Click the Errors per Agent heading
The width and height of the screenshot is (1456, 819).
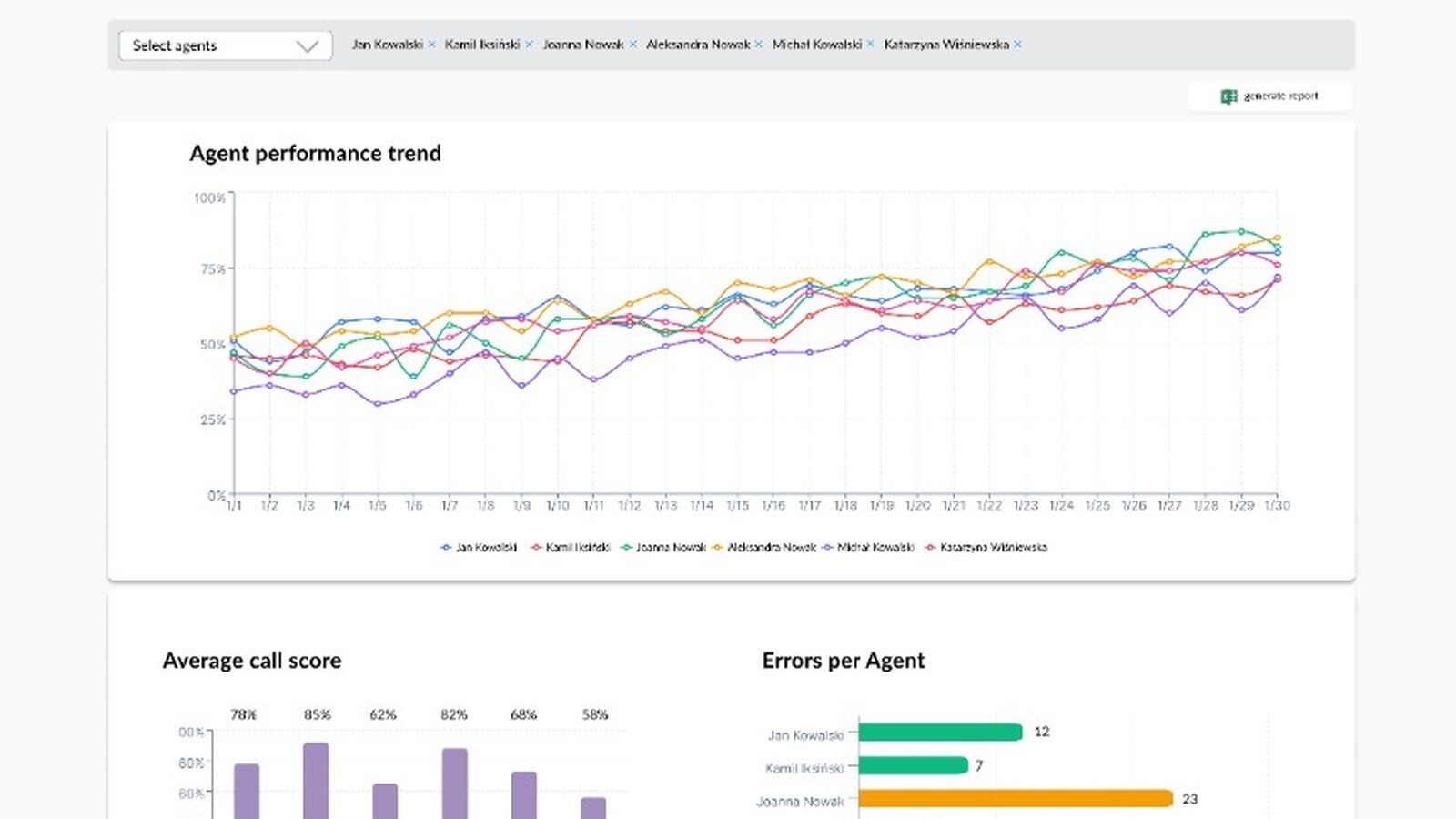[x=844, y=662]
